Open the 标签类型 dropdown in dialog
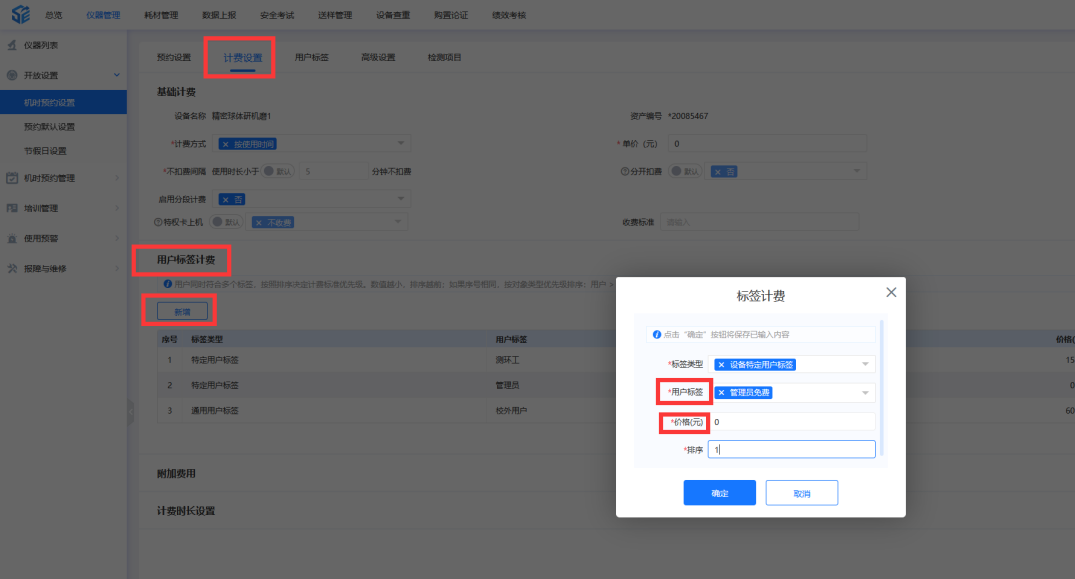The image size is (1075, 579). [x=865, y=365]
